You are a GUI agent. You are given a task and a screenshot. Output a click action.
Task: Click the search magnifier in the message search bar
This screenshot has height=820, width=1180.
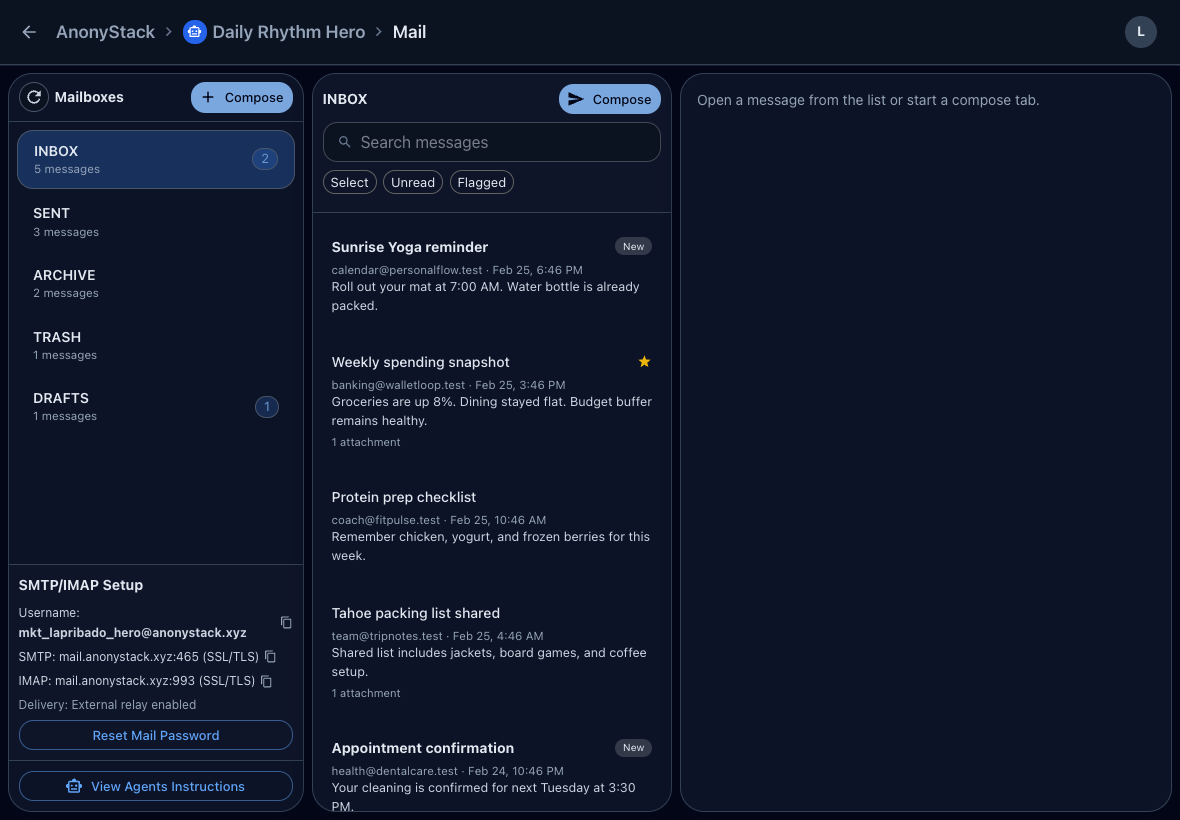coord(344,142)
